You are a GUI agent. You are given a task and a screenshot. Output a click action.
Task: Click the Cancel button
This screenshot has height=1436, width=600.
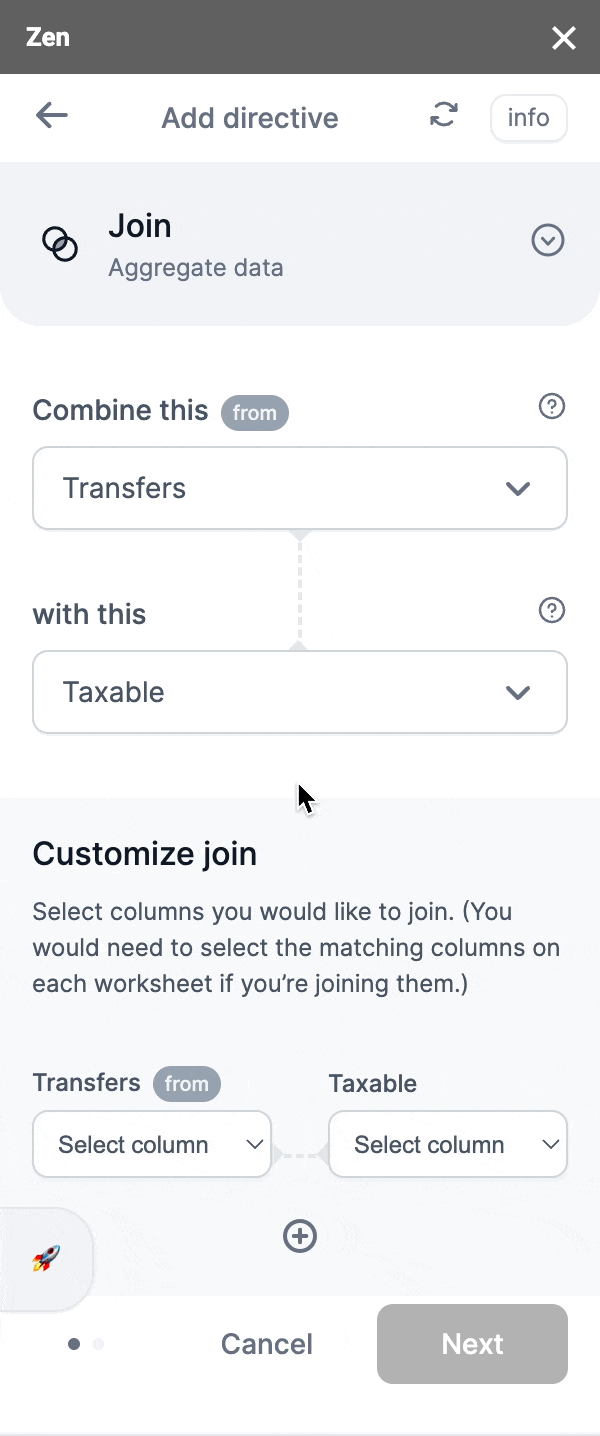pos(266,1344)
